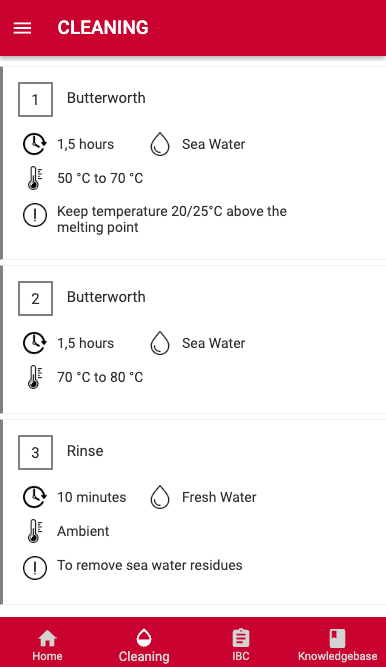386x667 pixels.
Task: Click the thermometer icon by 50 °C to 70 °C
Action: pos(35,178)
